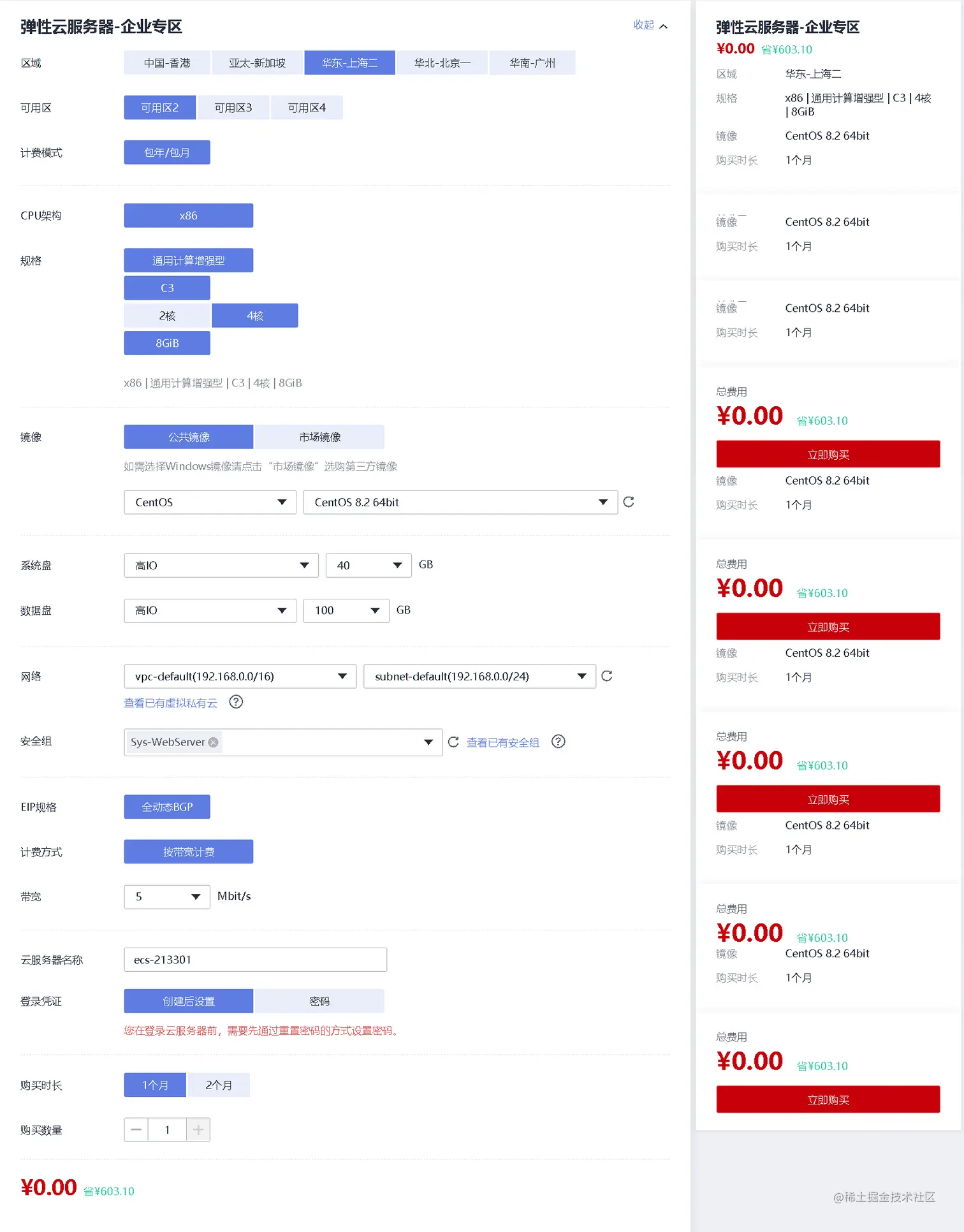Expand the system disk 高IO type dropdown
964x1232 pixels.
point(221,566)
